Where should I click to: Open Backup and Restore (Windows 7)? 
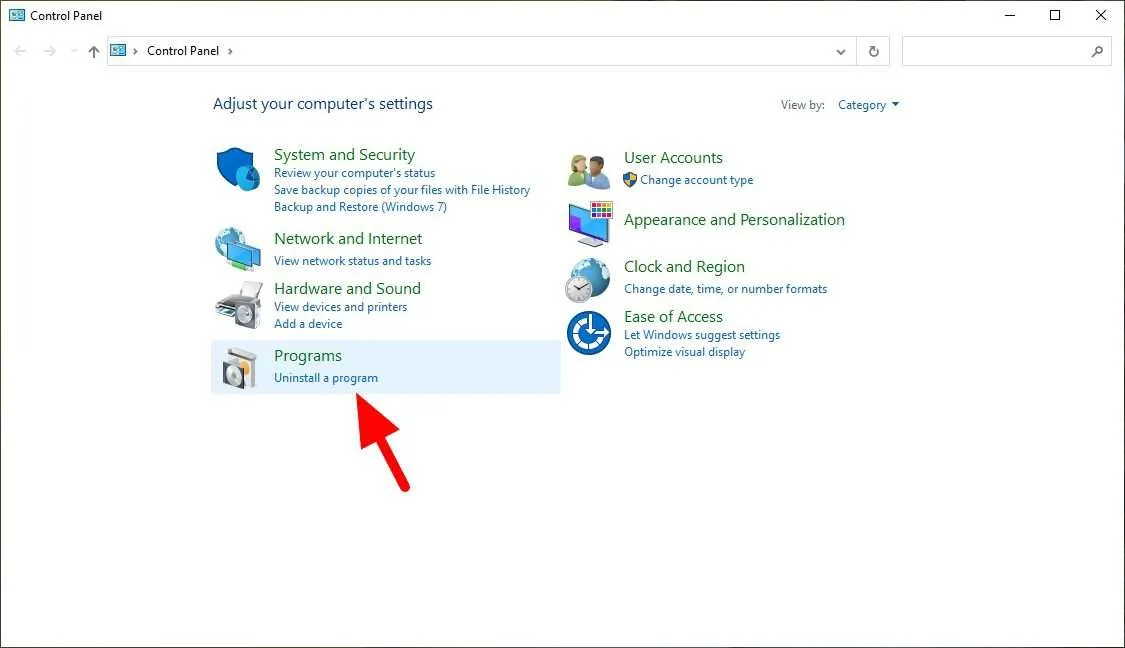click(x=360, y=207)
